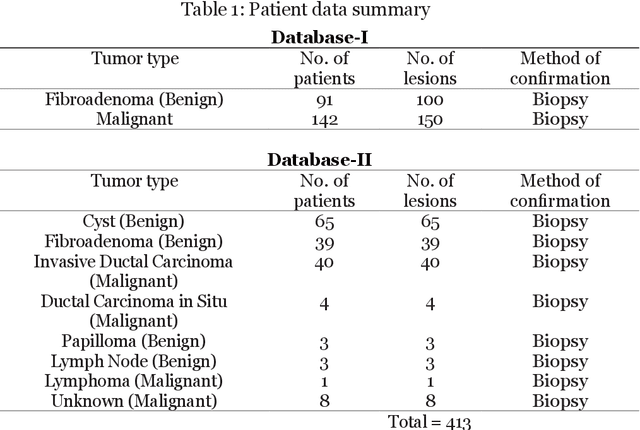Click Method of confirmation header under Database-II
The image size is (640, 430).
[565, 191]
